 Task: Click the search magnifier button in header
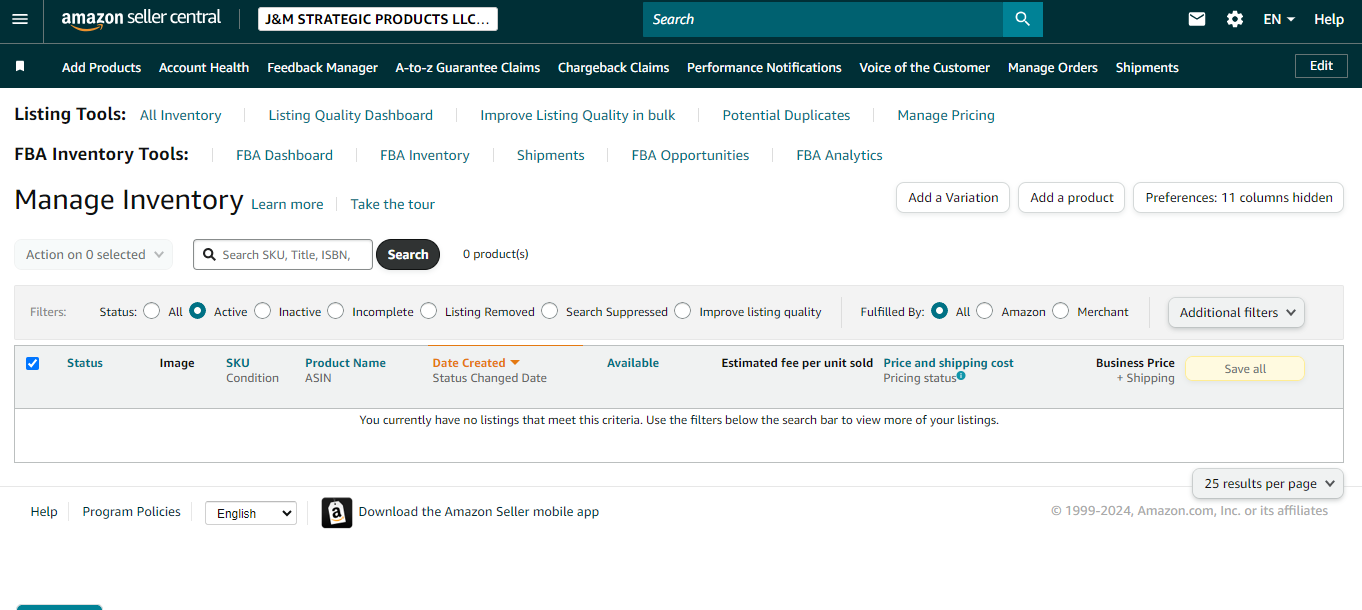point(1022,19)
